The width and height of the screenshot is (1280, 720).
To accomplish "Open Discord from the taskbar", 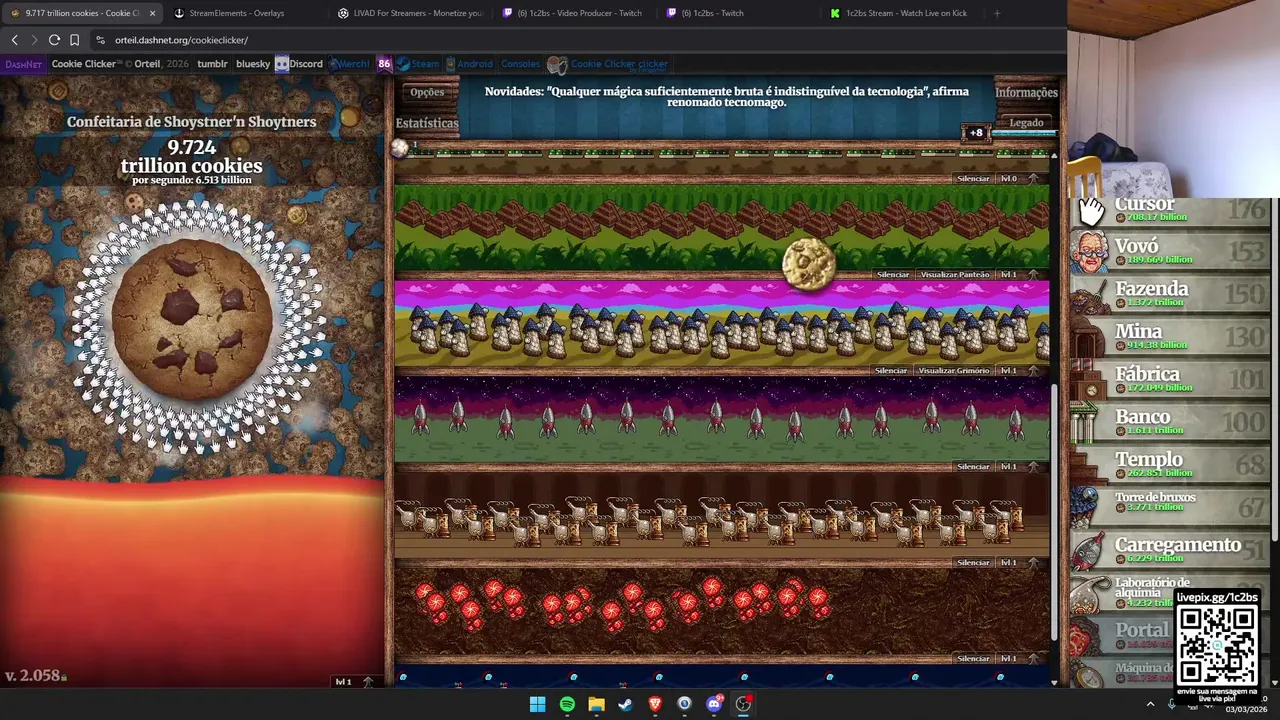I will click(x=714, y=704).
